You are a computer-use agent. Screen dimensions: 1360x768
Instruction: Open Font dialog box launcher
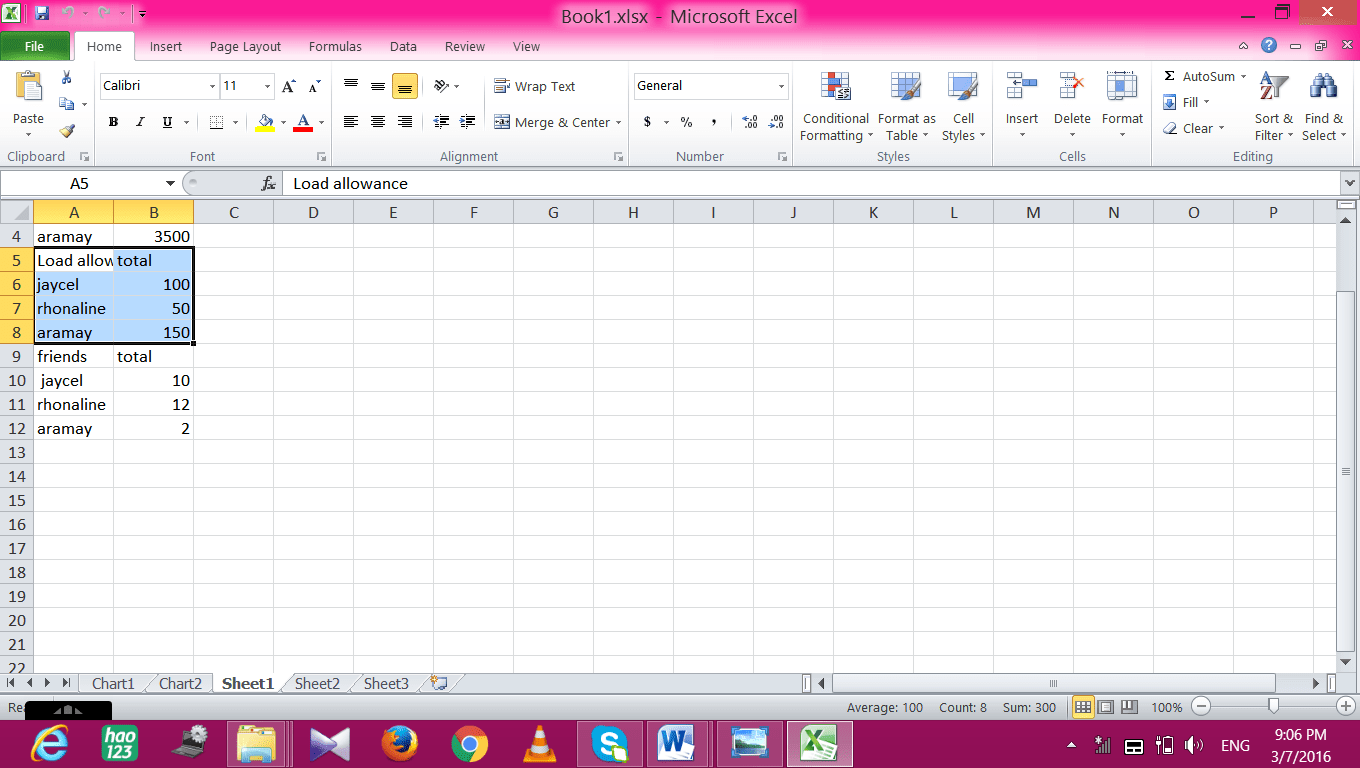322,157
